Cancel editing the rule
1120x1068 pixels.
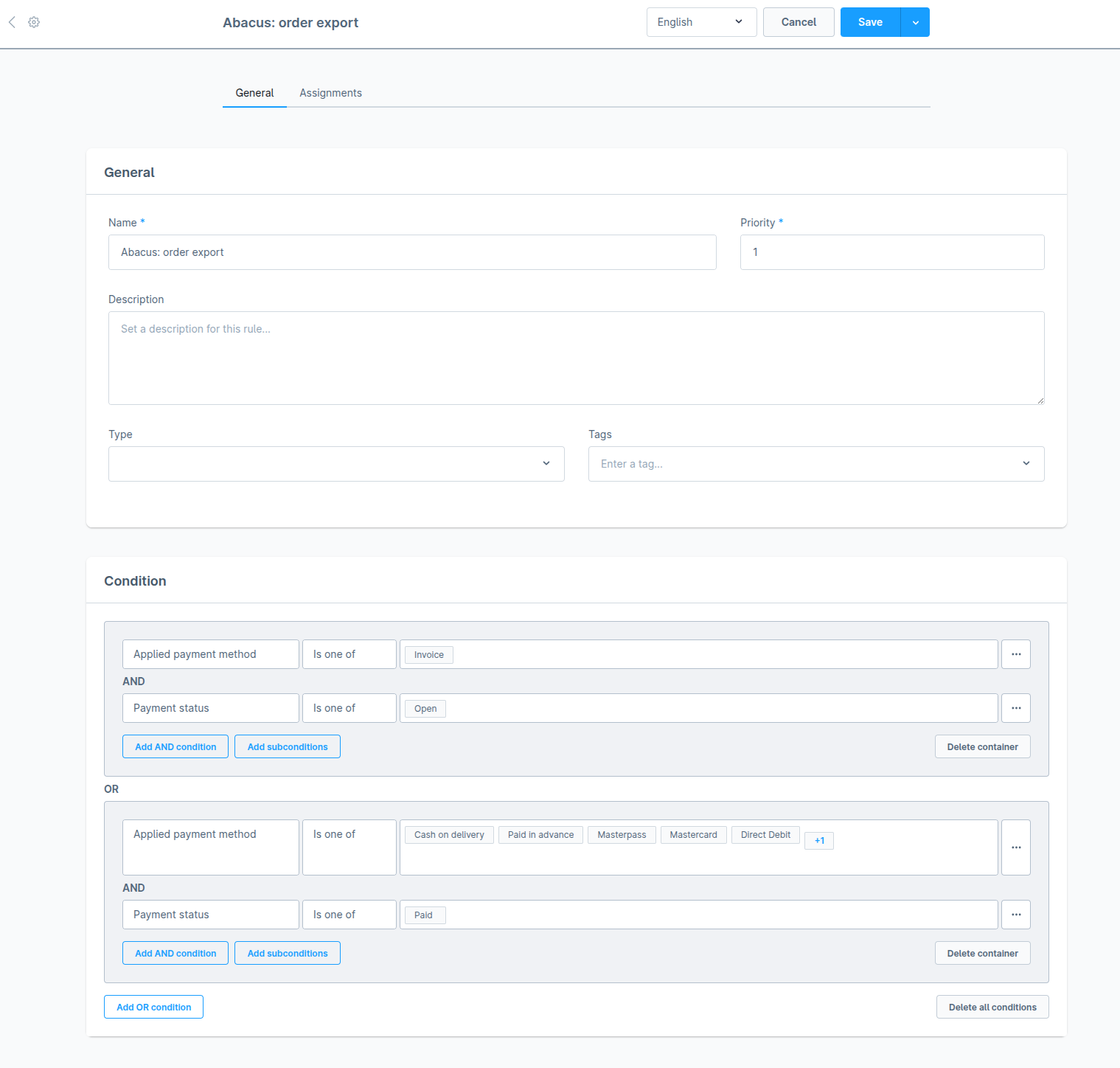[799, 22]
